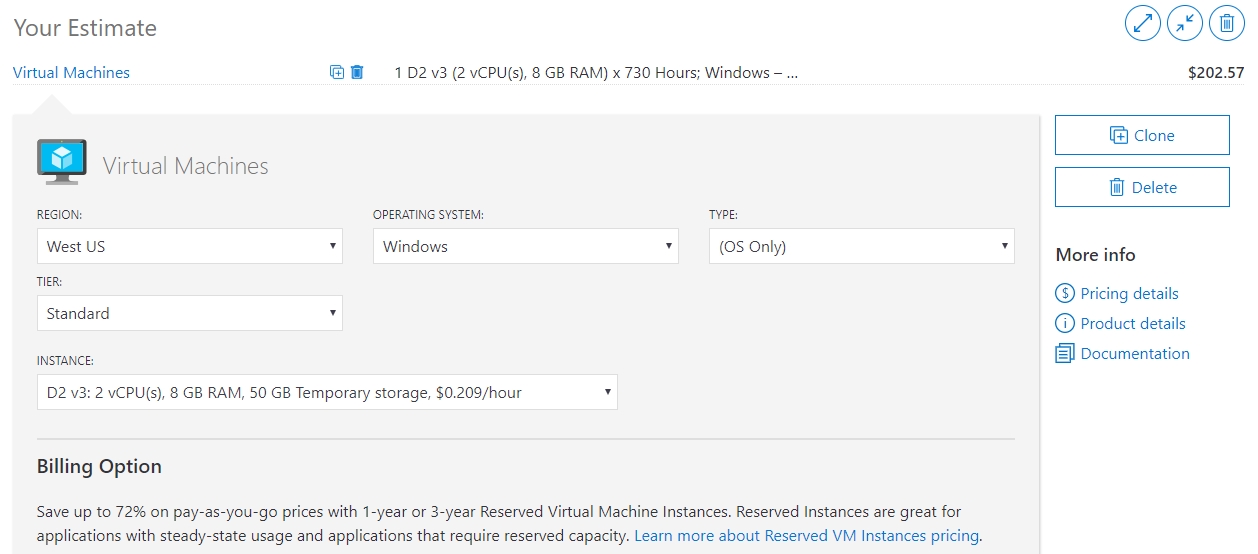Expand the Instance dropdown showing D2 v3

[x=327, y=392]
